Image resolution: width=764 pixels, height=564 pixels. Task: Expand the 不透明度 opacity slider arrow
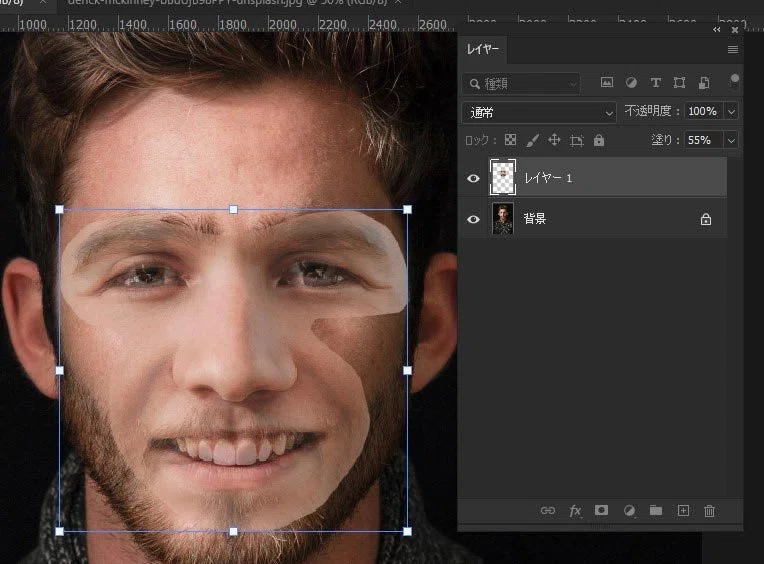[x=731, y=112]
